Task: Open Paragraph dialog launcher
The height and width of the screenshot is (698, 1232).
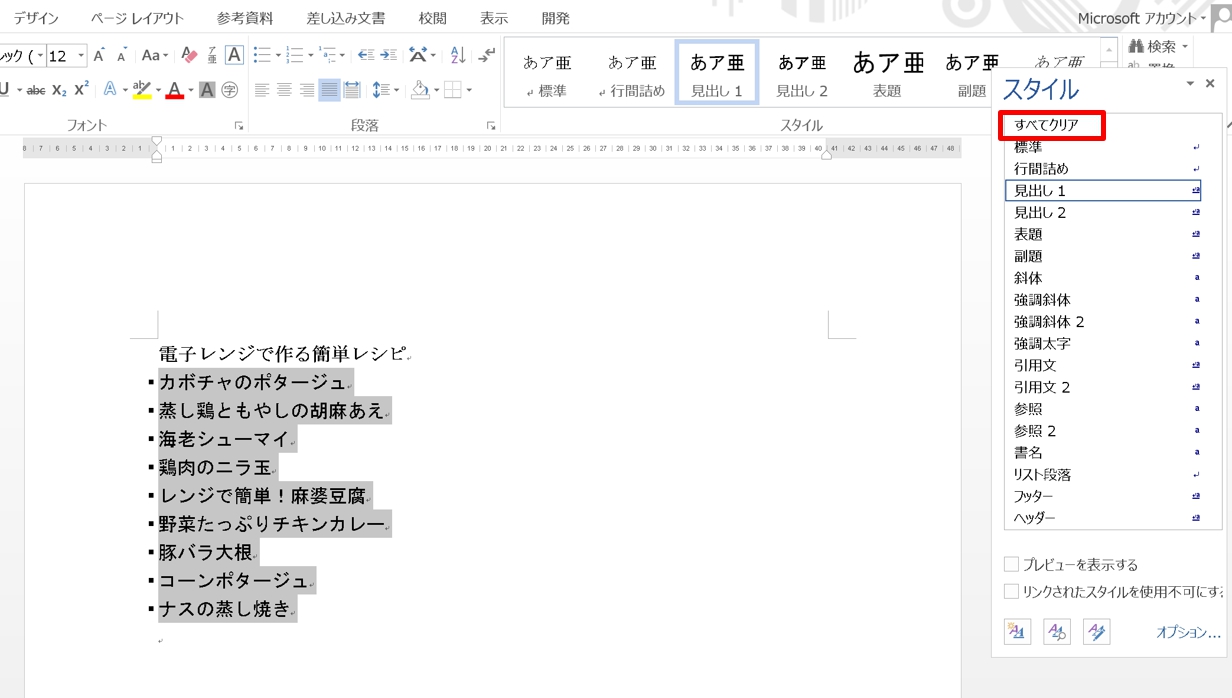Action: click(491, 126)
